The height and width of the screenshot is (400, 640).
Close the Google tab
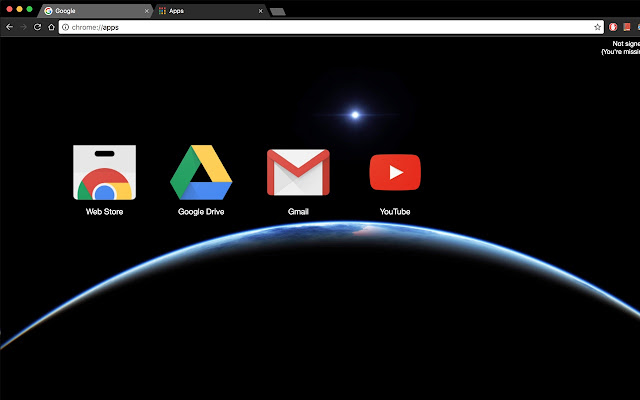pos(147,11)
